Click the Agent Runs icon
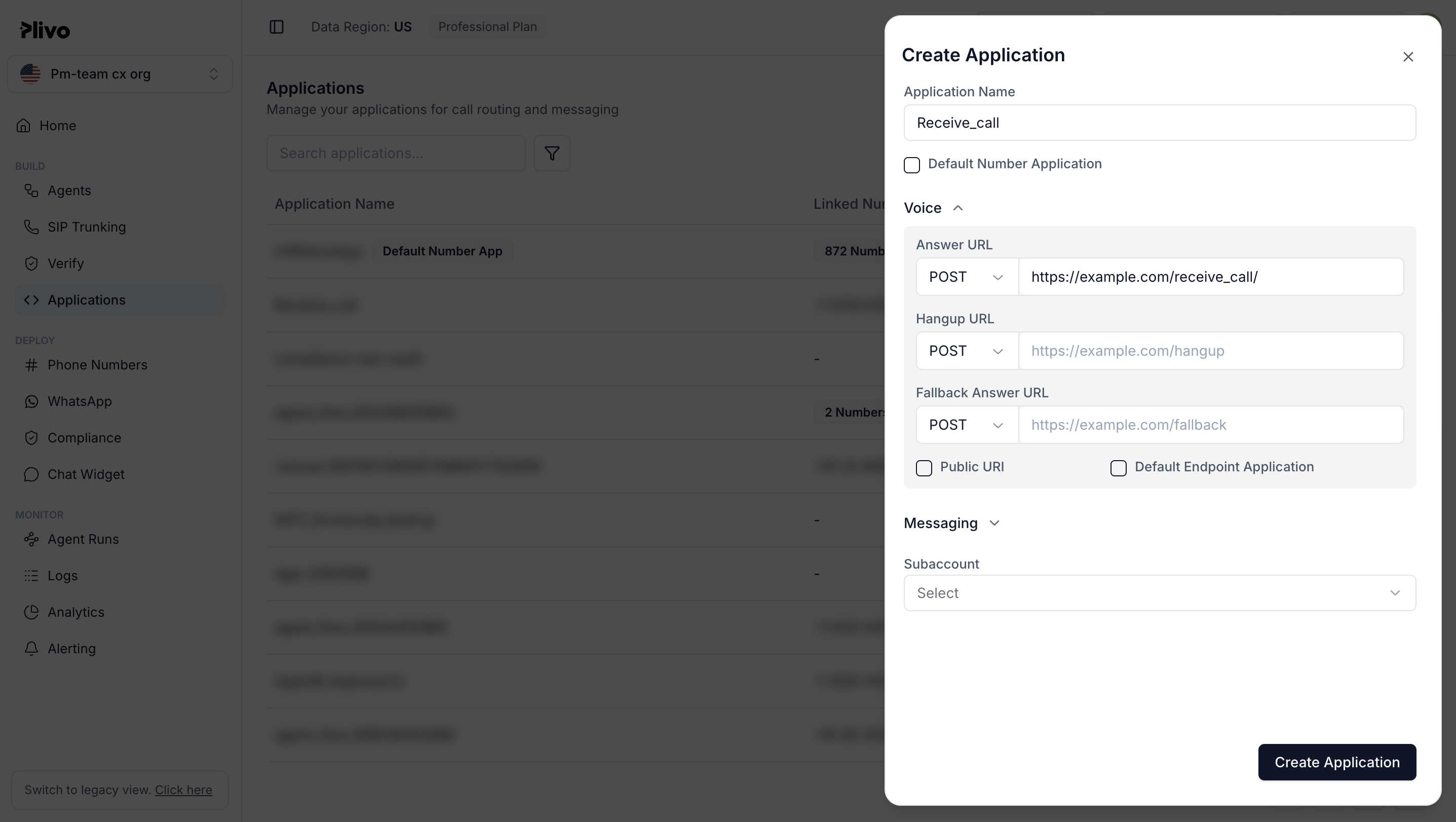 [31, 539]
